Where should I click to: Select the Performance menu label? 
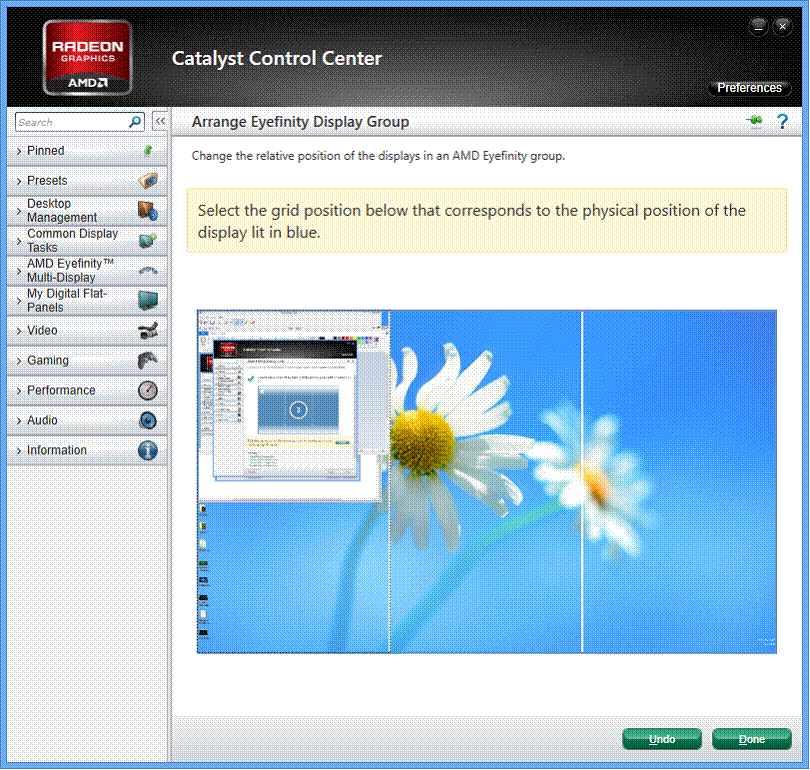point(61,390)
